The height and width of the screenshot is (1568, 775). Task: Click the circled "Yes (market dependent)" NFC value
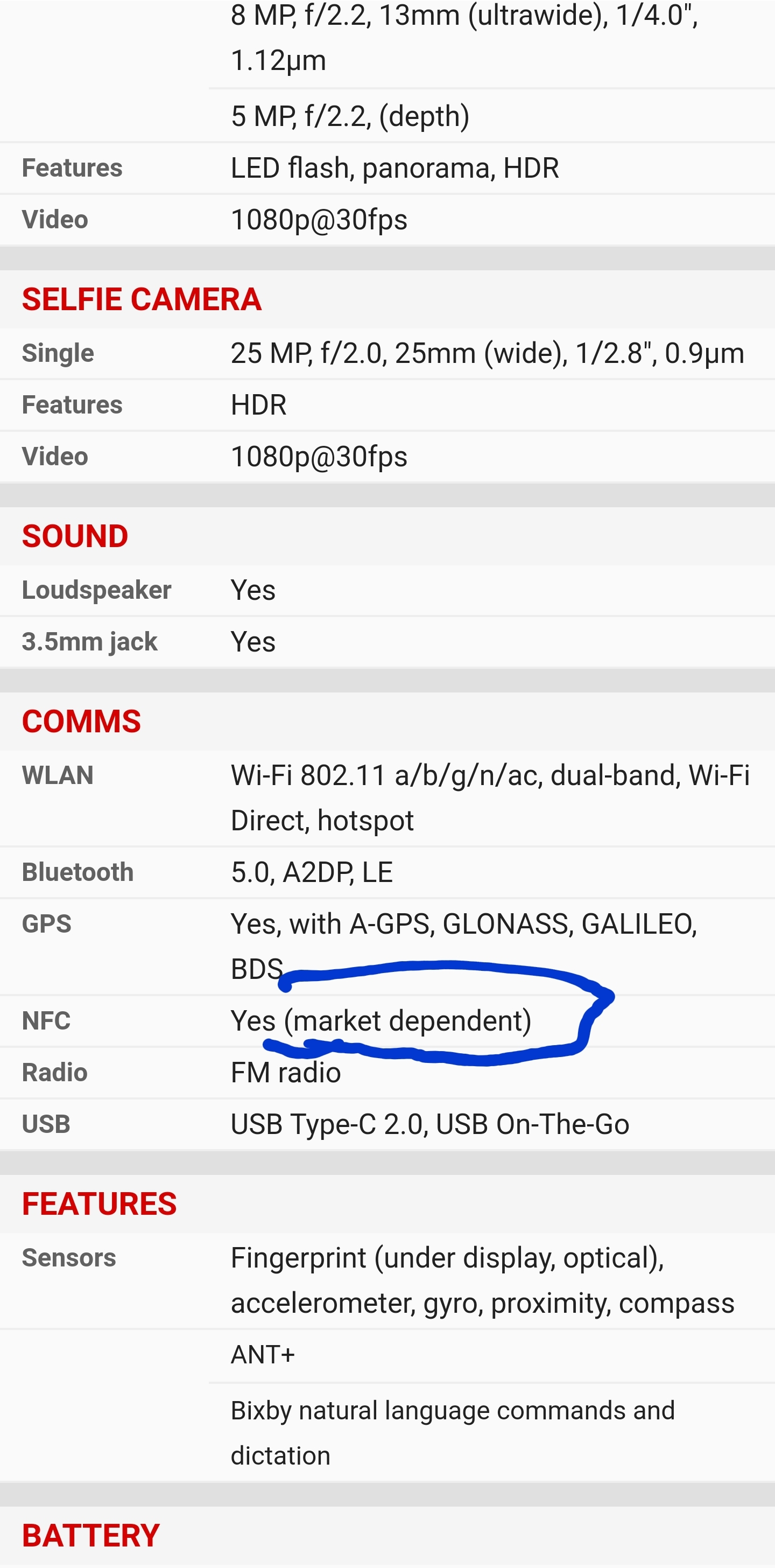coord(381,1021)
